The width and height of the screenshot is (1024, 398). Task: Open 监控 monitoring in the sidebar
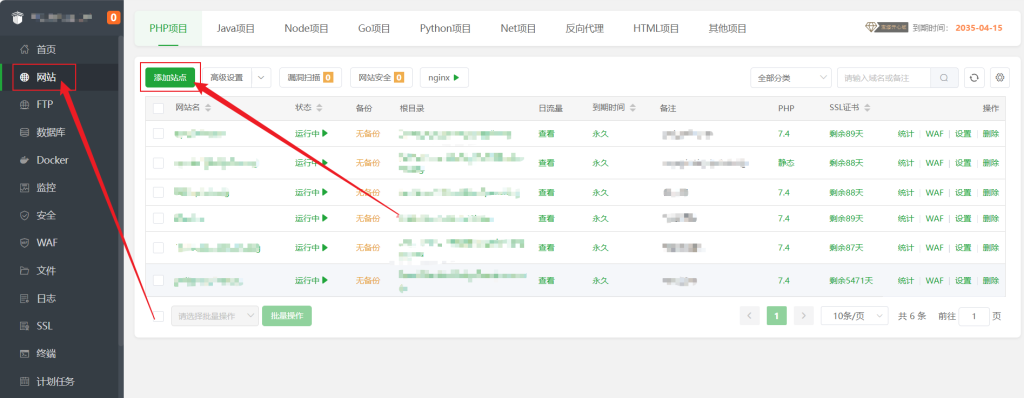(x=46, y=188)
